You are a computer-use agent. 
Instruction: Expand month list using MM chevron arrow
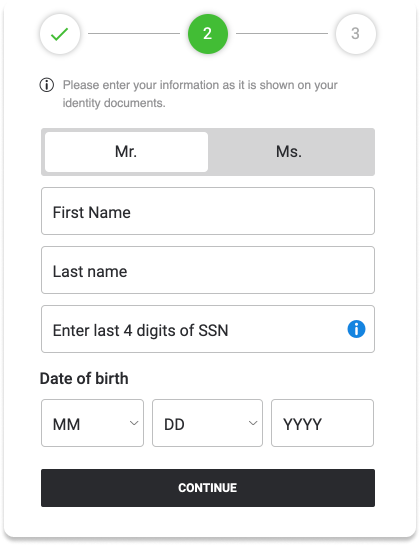(x=134, y=423)
